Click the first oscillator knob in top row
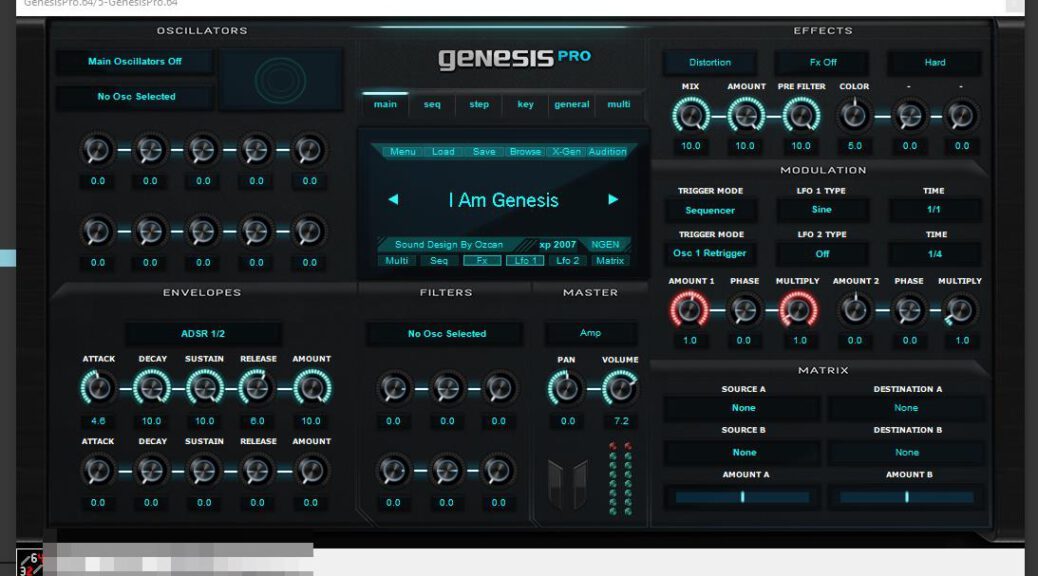The image size is (1038, 576). (97, 150)
